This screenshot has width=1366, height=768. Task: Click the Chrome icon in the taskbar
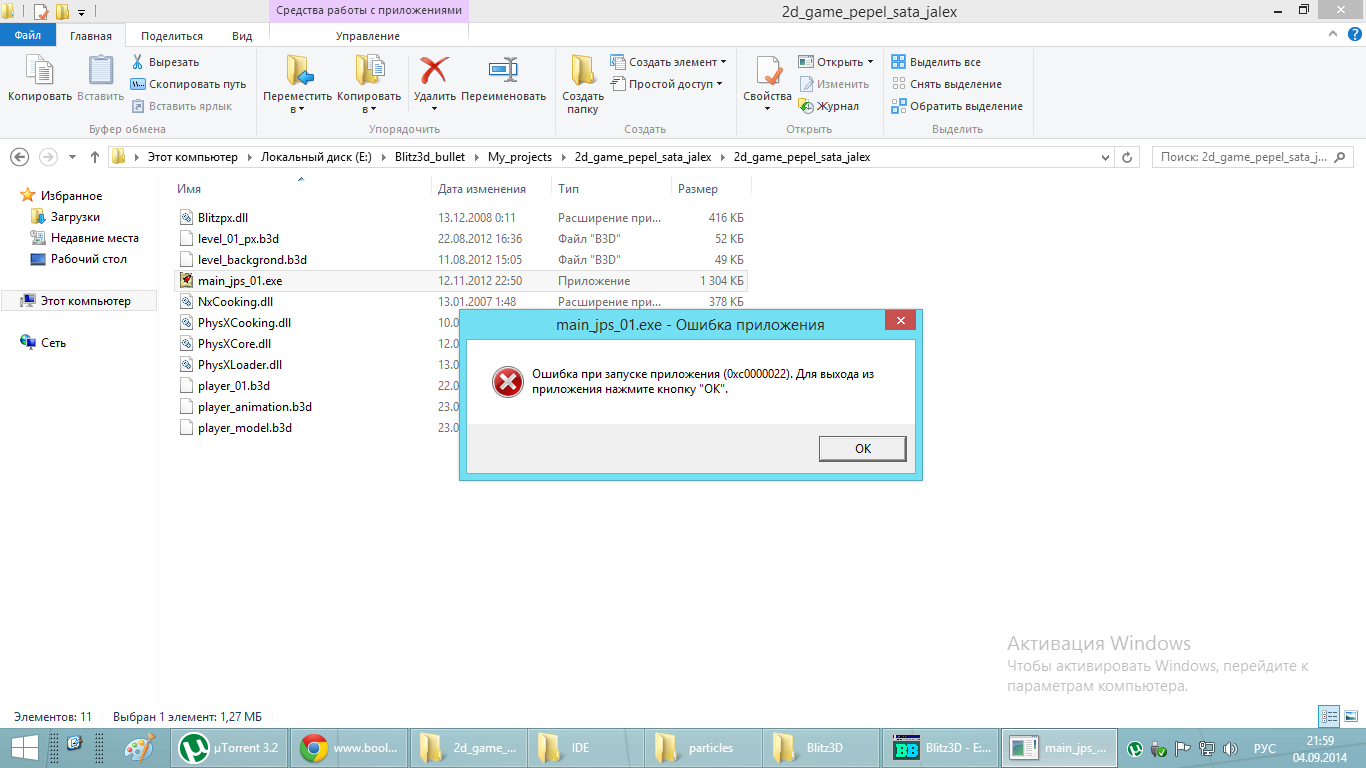click(314, 747)
